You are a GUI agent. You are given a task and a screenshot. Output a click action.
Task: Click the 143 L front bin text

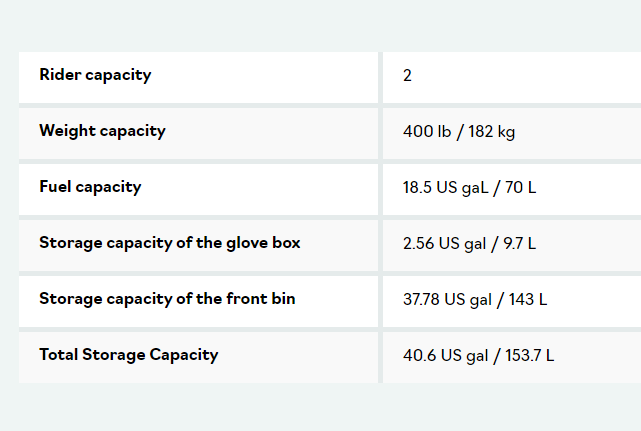tap(529, 300)
